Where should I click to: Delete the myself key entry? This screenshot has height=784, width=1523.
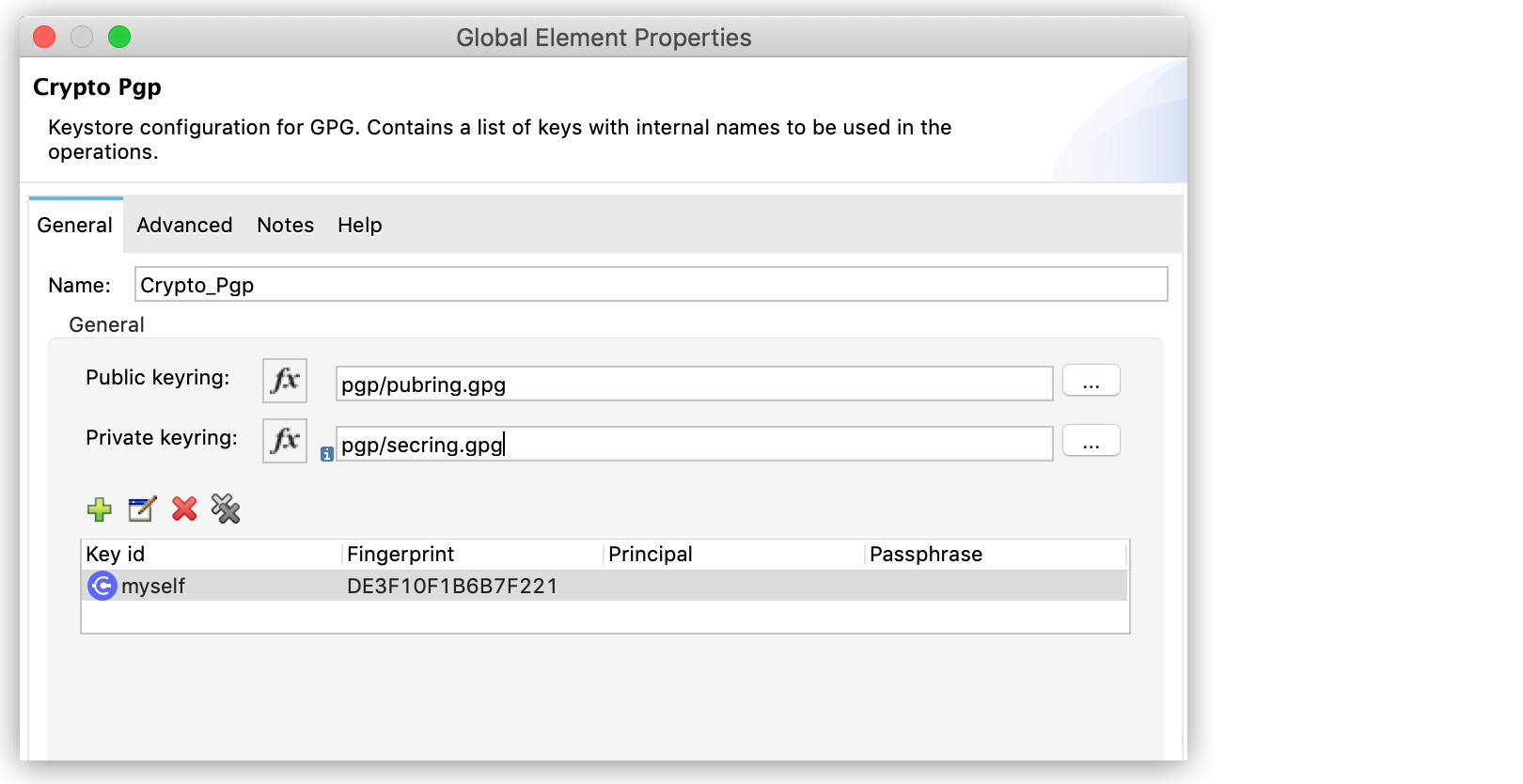183,510
